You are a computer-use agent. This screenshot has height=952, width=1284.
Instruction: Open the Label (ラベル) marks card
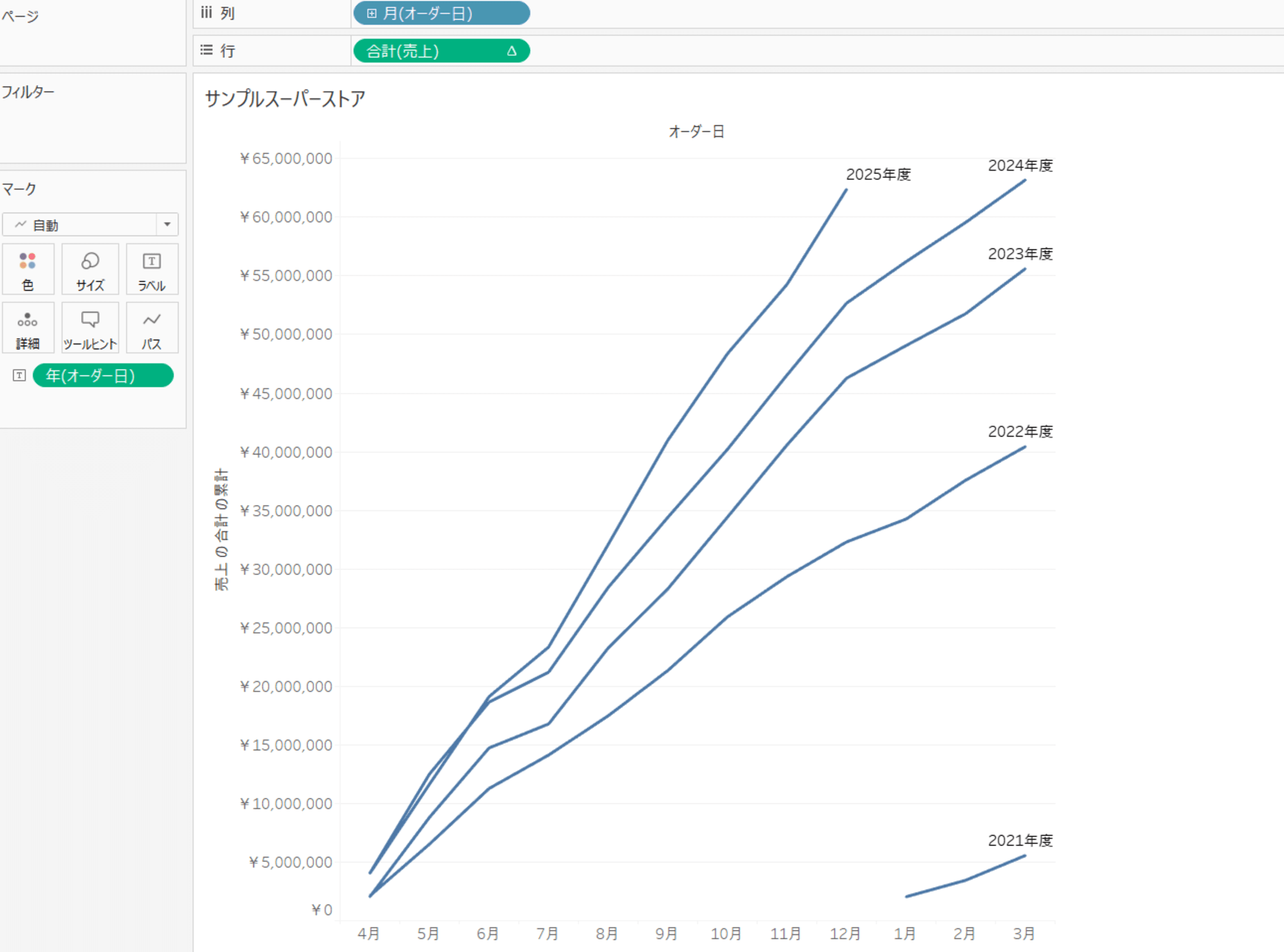152,270
